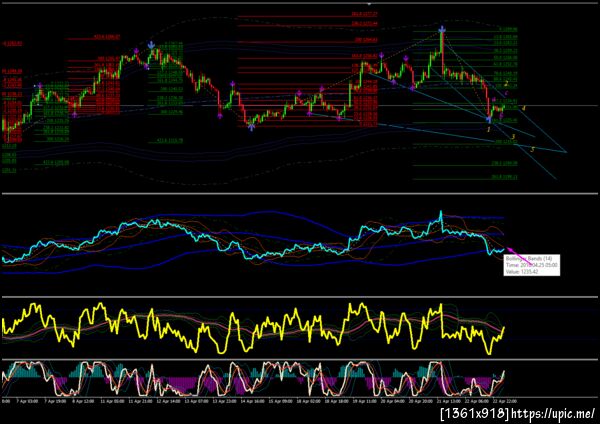Select the blue up arrow at the 14 Apr low
The width and height of the screenshot is (600, 424).
(251, 127)
